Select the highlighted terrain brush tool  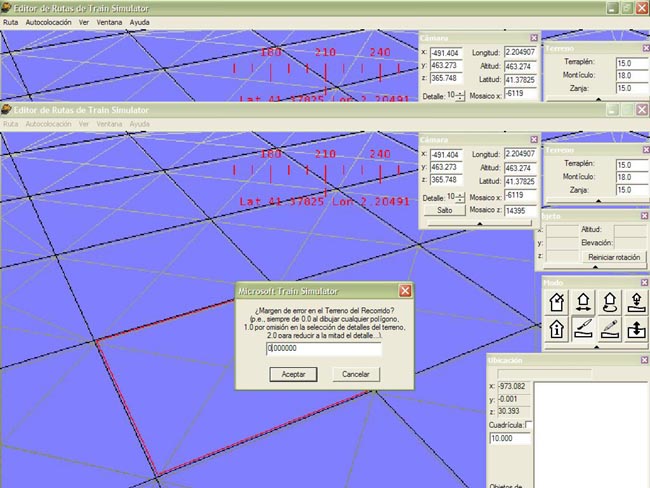point(582,328)
